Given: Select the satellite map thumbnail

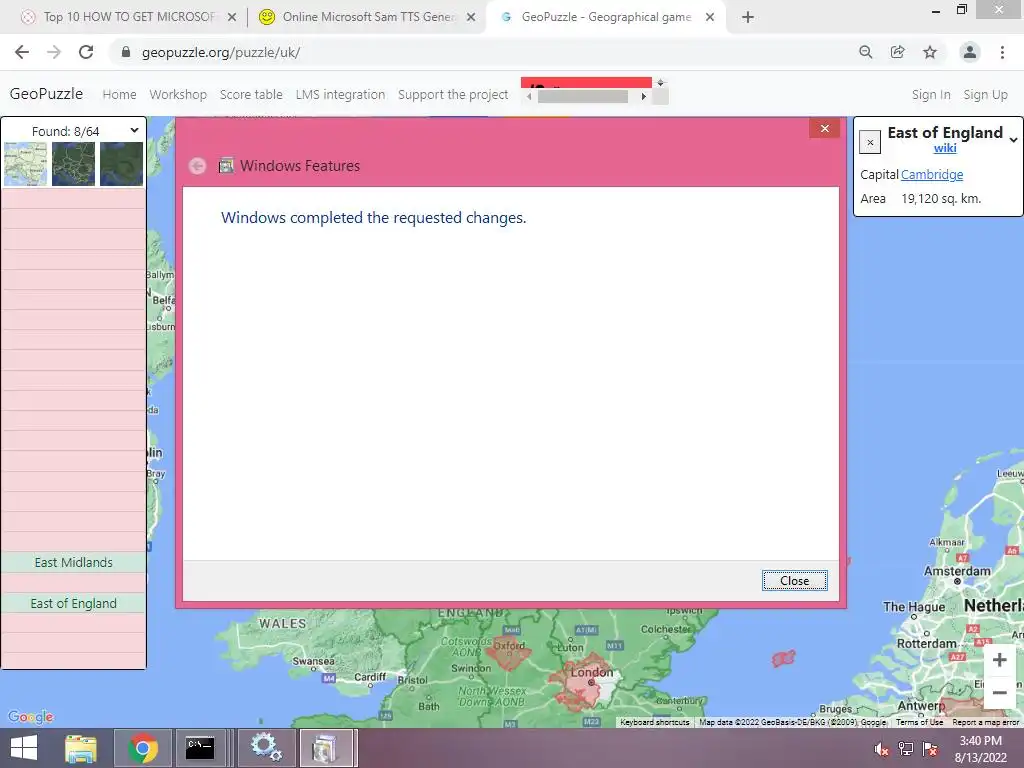Looking at the screenshot, I should coord(121,164).
